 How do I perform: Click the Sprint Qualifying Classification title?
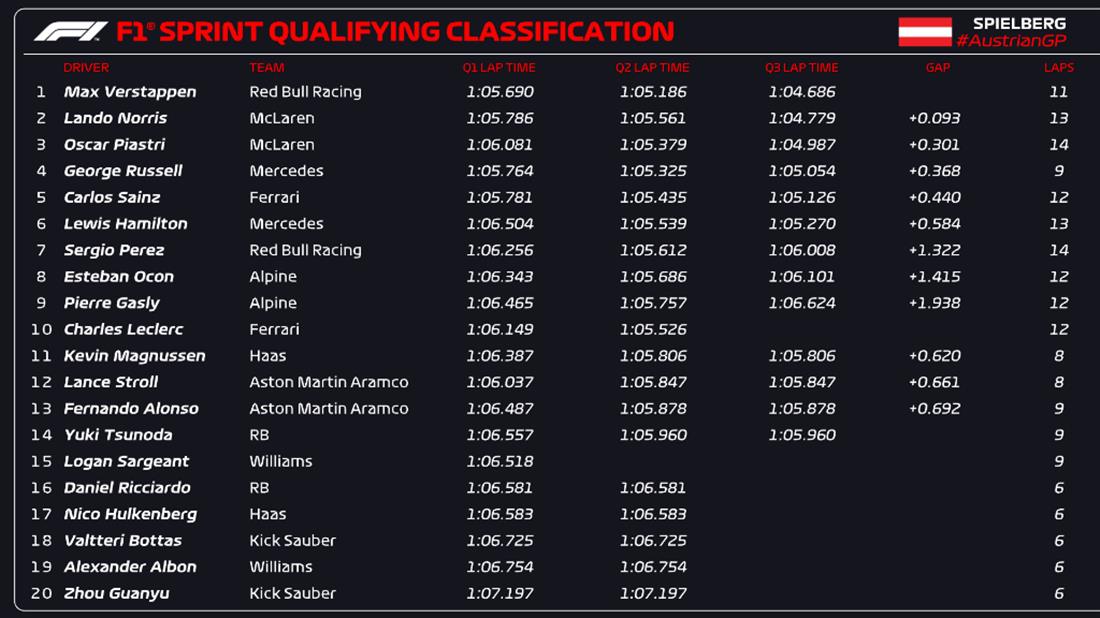coord(395,32)
